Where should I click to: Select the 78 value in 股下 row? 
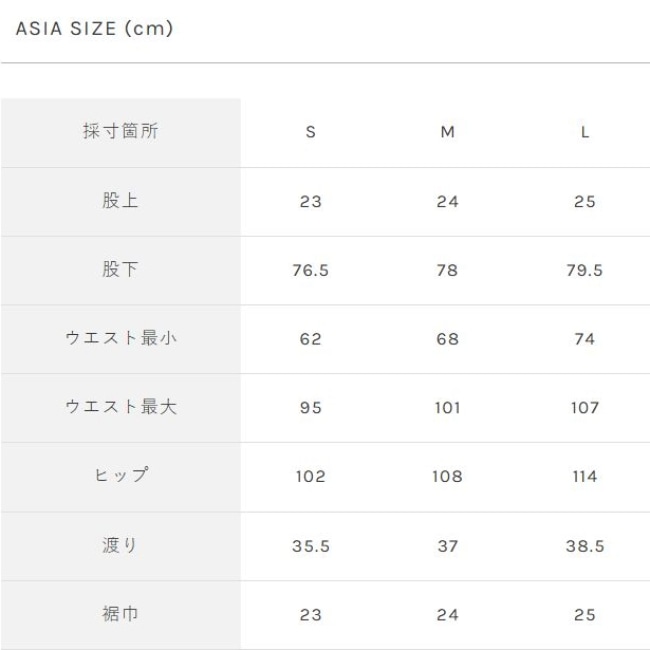448,271
